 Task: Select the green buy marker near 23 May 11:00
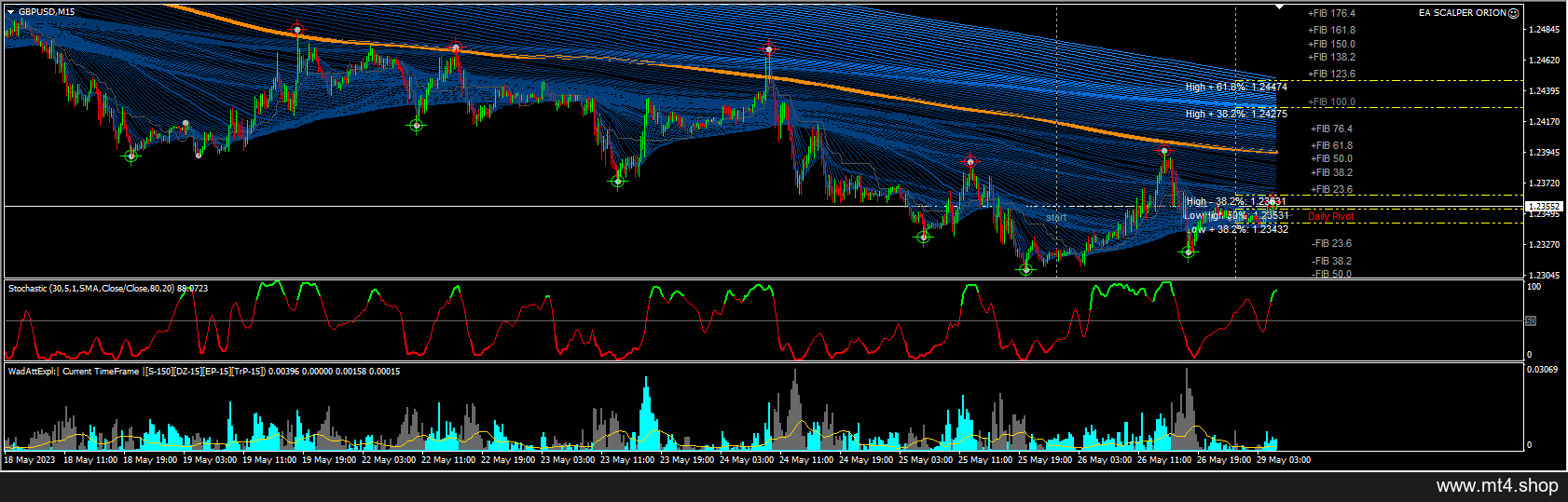pos(618,181)
